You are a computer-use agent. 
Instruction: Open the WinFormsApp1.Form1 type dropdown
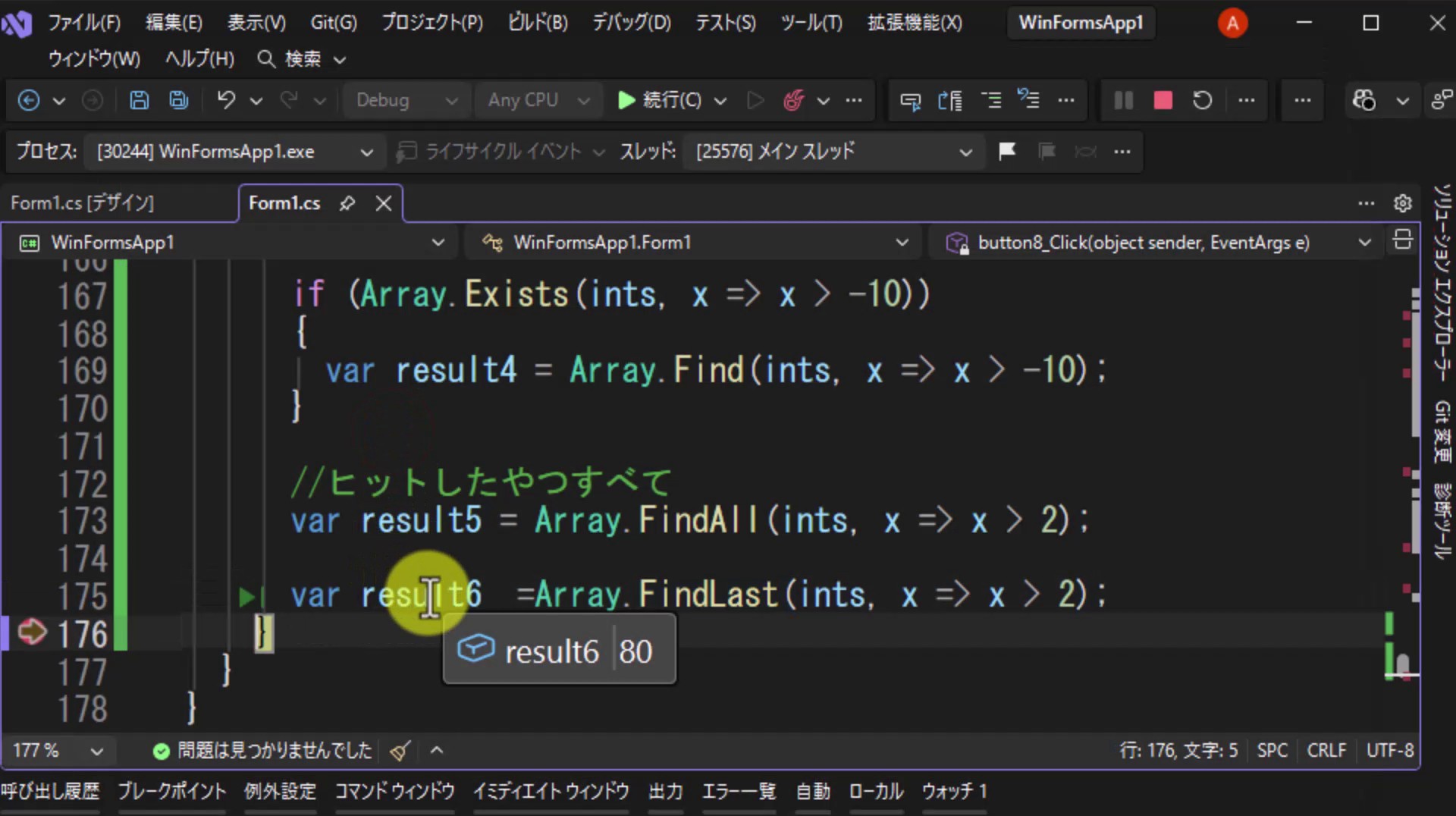693,243
